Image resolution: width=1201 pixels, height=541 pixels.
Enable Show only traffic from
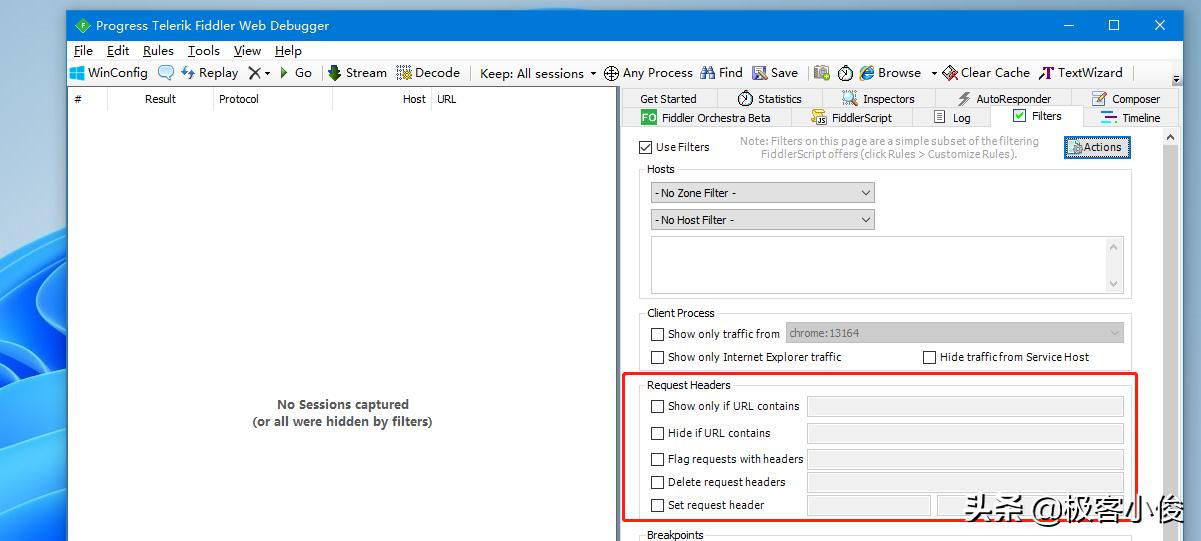tap(657, 334)
